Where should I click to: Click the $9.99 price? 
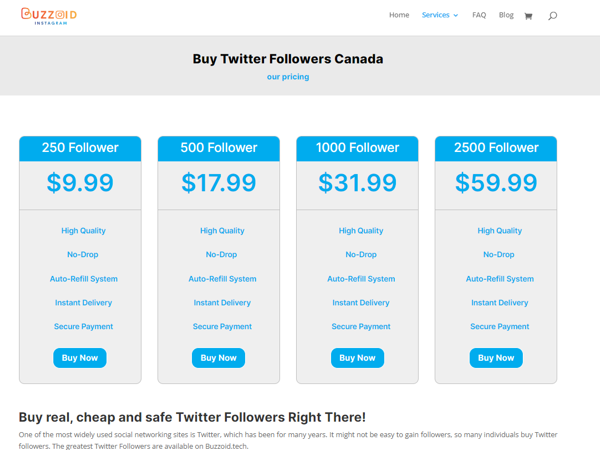click(80, 183)
